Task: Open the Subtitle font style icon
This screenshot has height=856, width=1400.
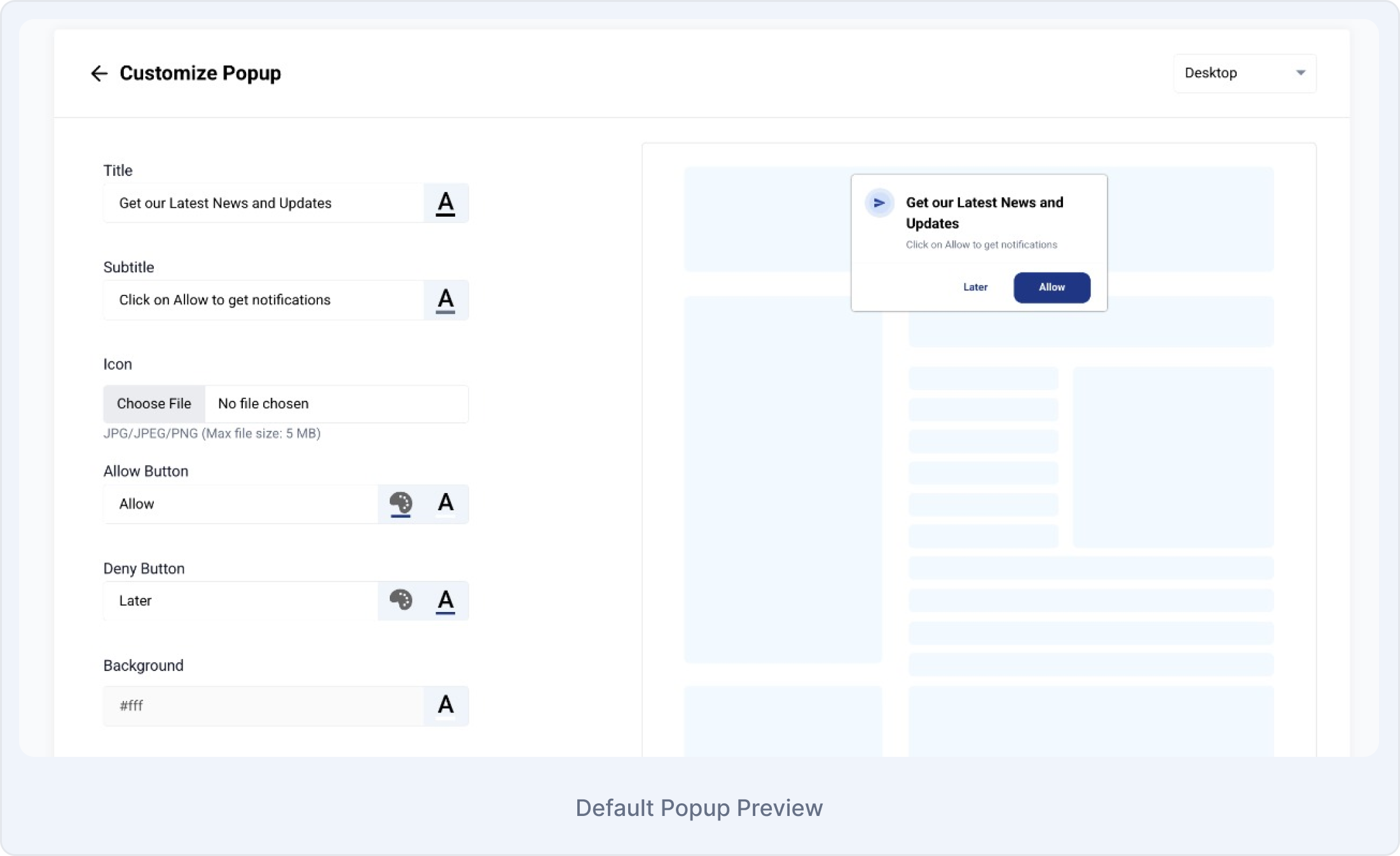Action: (x=445, y=300)
